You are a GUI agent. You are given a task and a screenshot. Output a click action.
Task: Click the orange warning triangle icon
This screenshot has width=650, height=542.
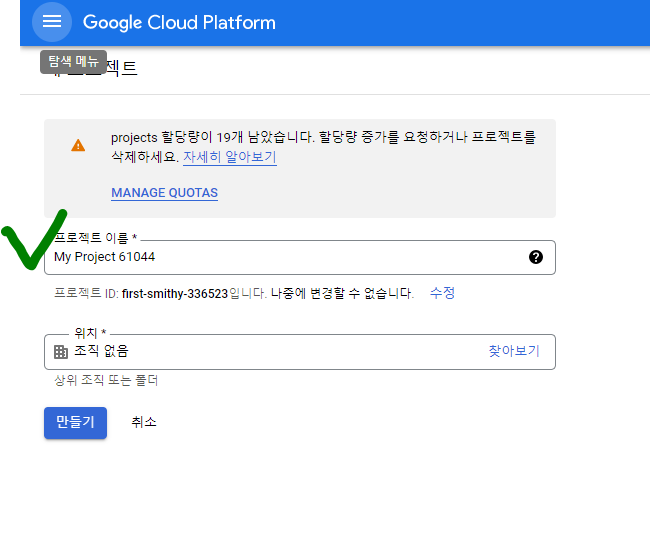click(x=78, y=146)
